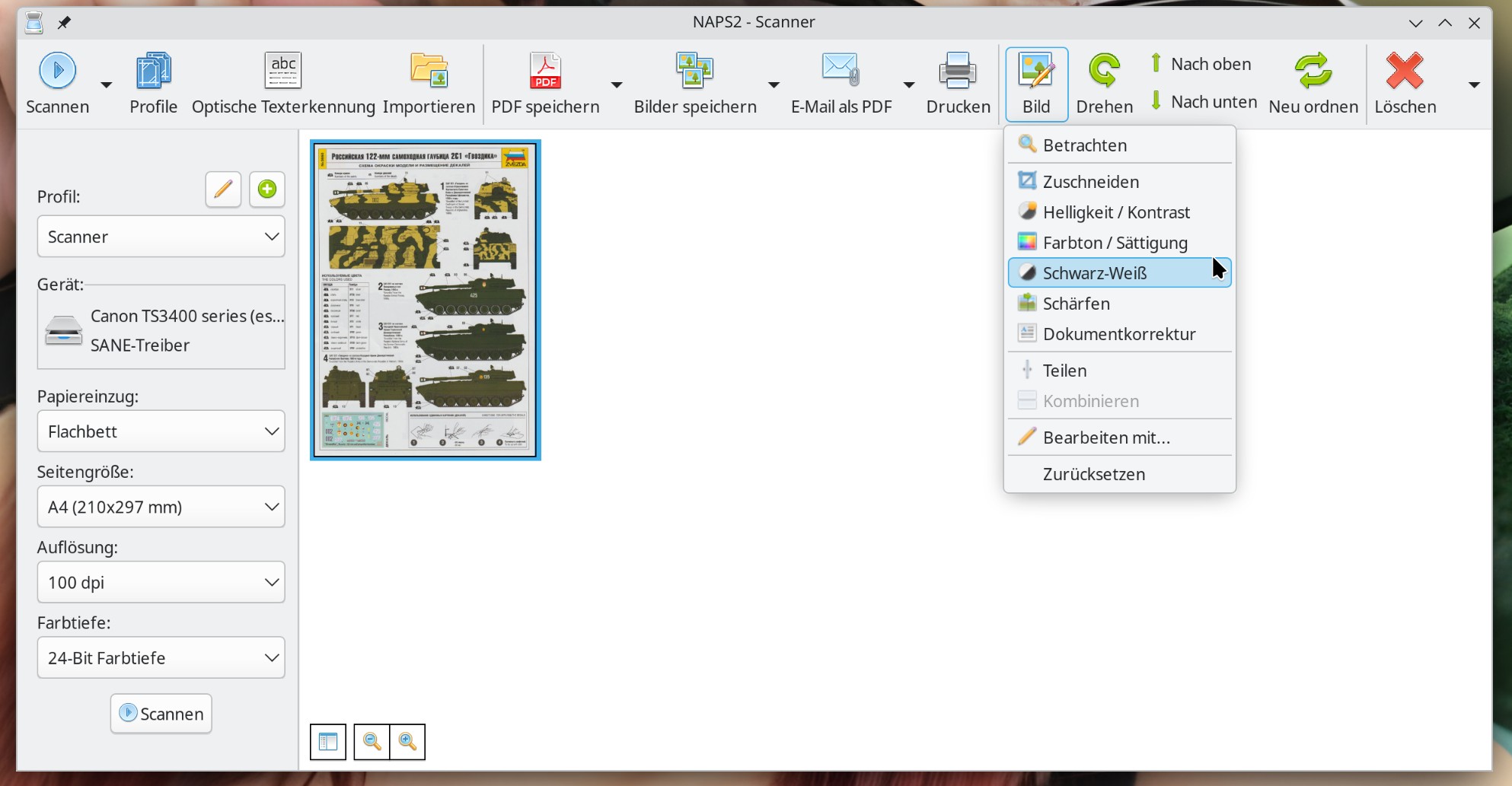Click the Drucken printer icon
Image resolution: width=1512 pixels, height=786 pixels.
coord(958,71)
